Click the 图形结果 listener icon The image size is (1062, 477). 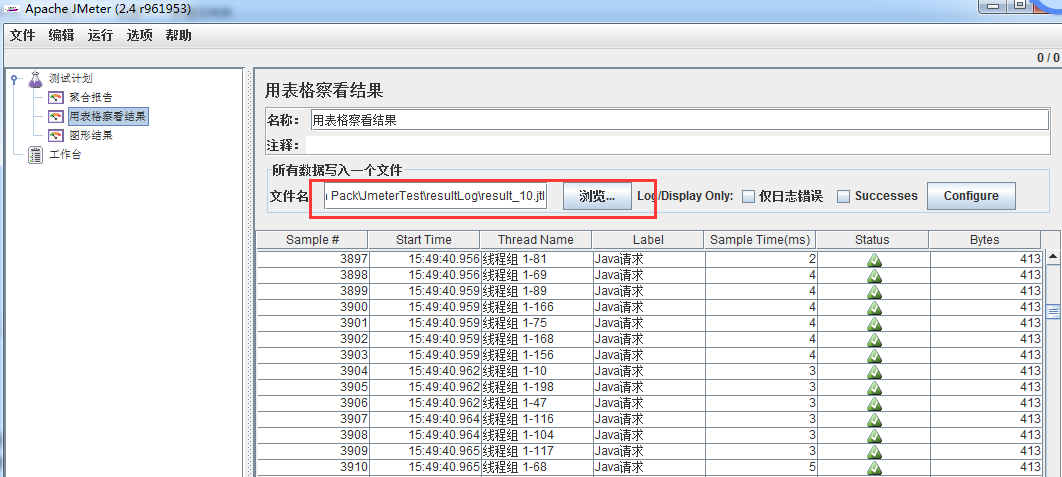(56, 136)
